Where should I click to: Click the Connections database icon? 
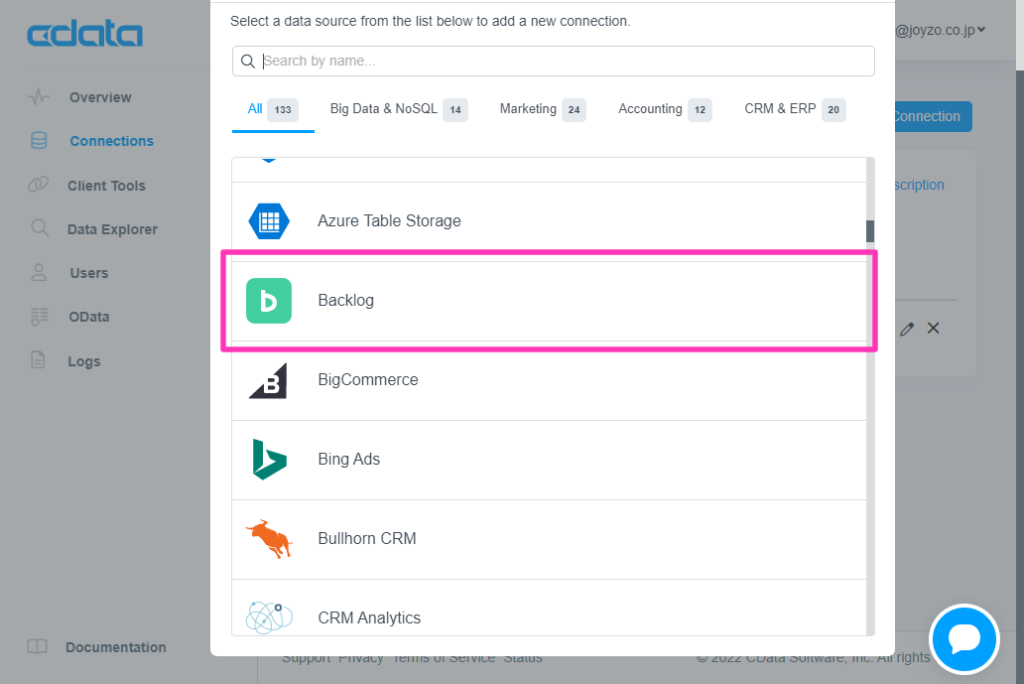tap(39, 140)
